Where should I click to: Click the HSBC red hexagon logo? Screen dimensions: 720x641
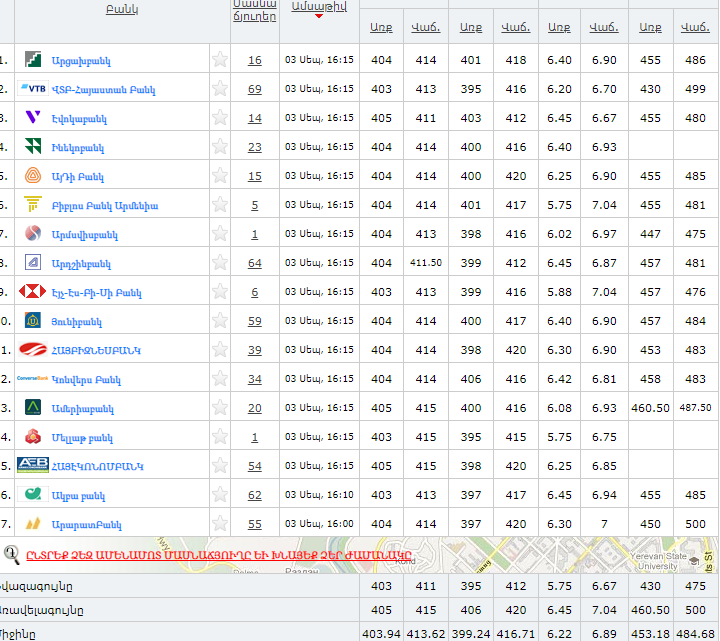coord(33,292)
